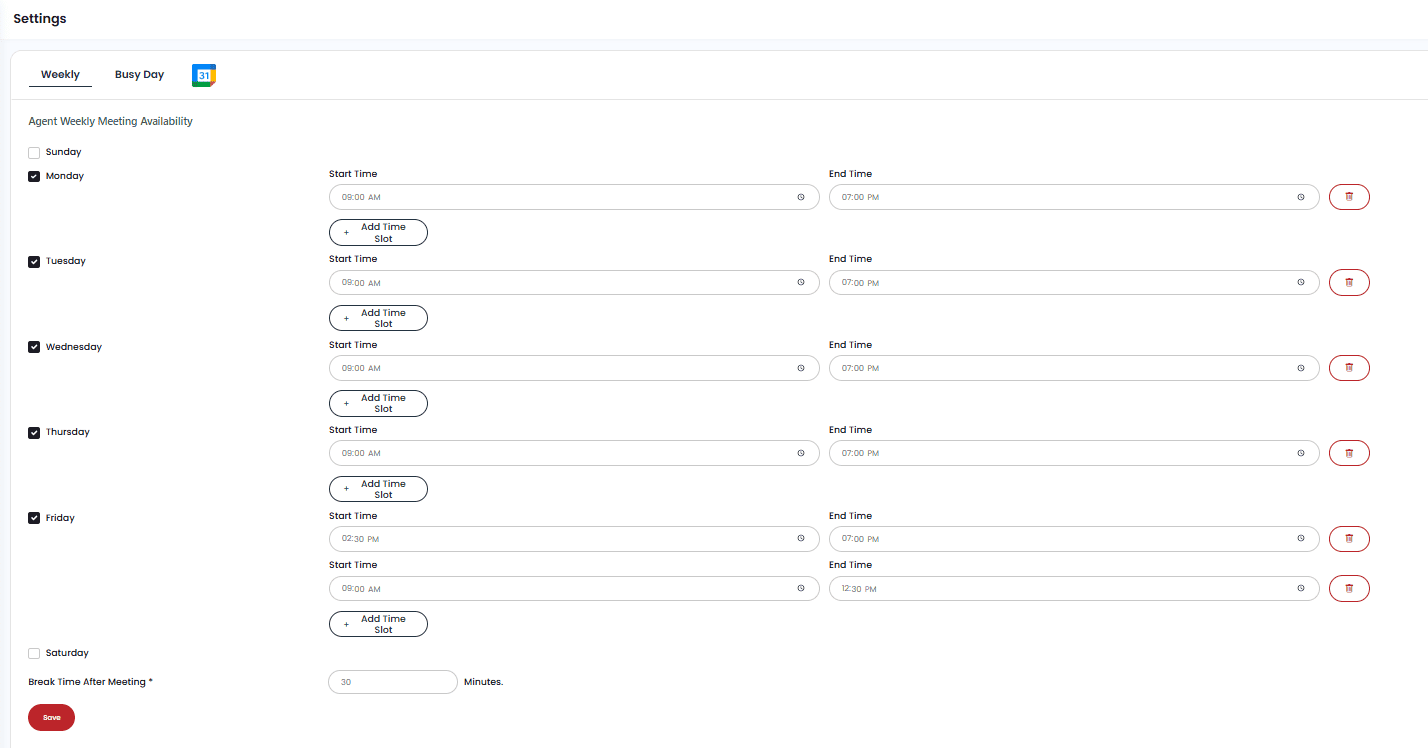Add a time slot for Wednesday
The width and height of the screenshot is (1428, 748).
[378, 403]
